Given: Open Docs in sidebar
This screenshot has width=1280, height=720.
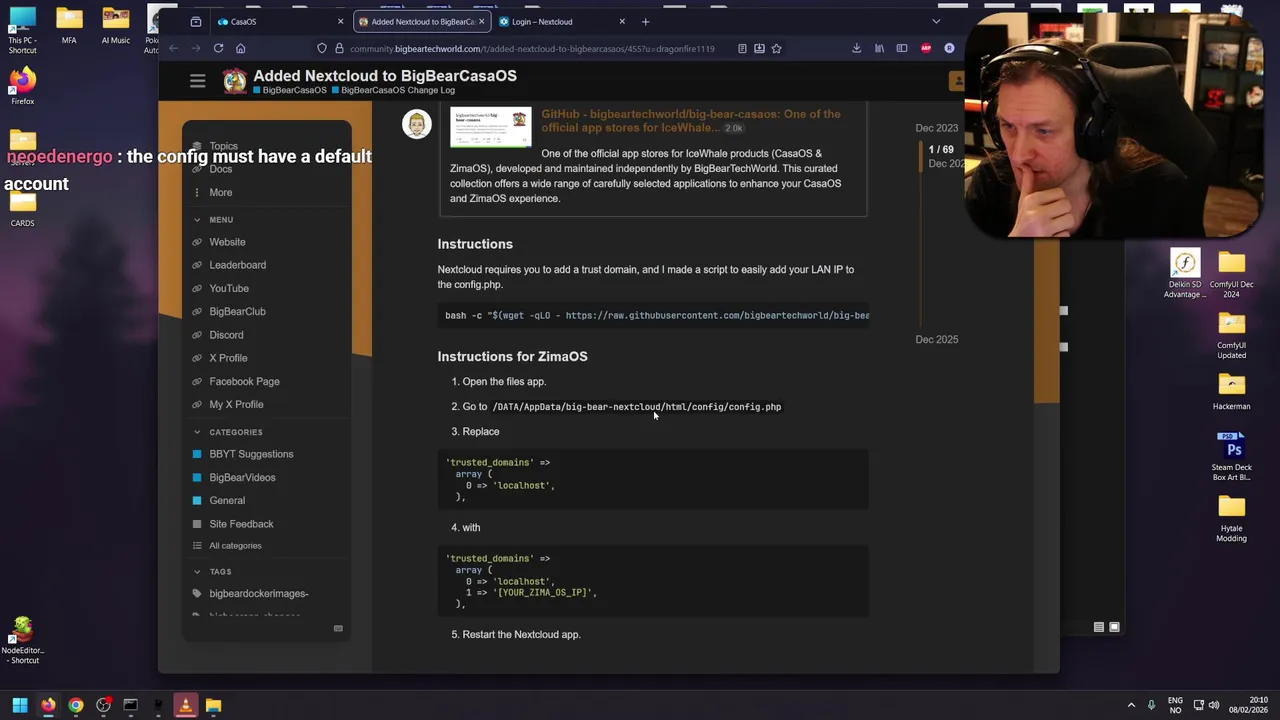Looking at the screenshot, I should pyautogui.click(x=220, y=169).
